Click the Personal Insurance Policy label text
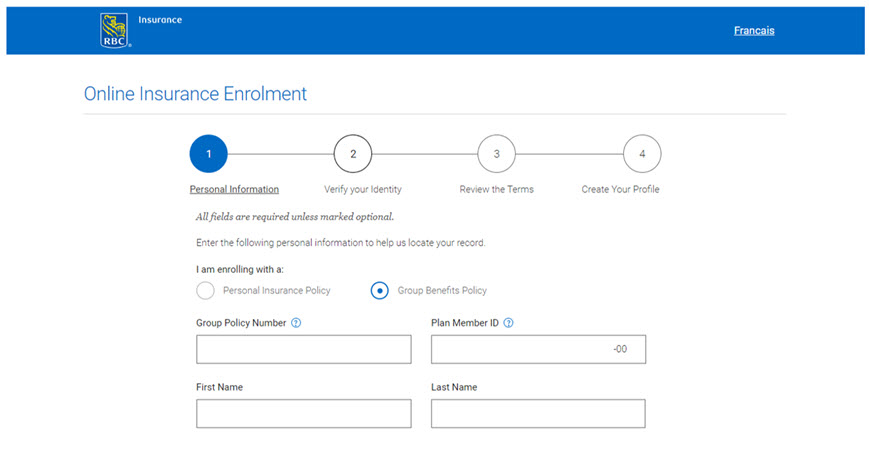869x457 pixels. click(x=277, y=290)
